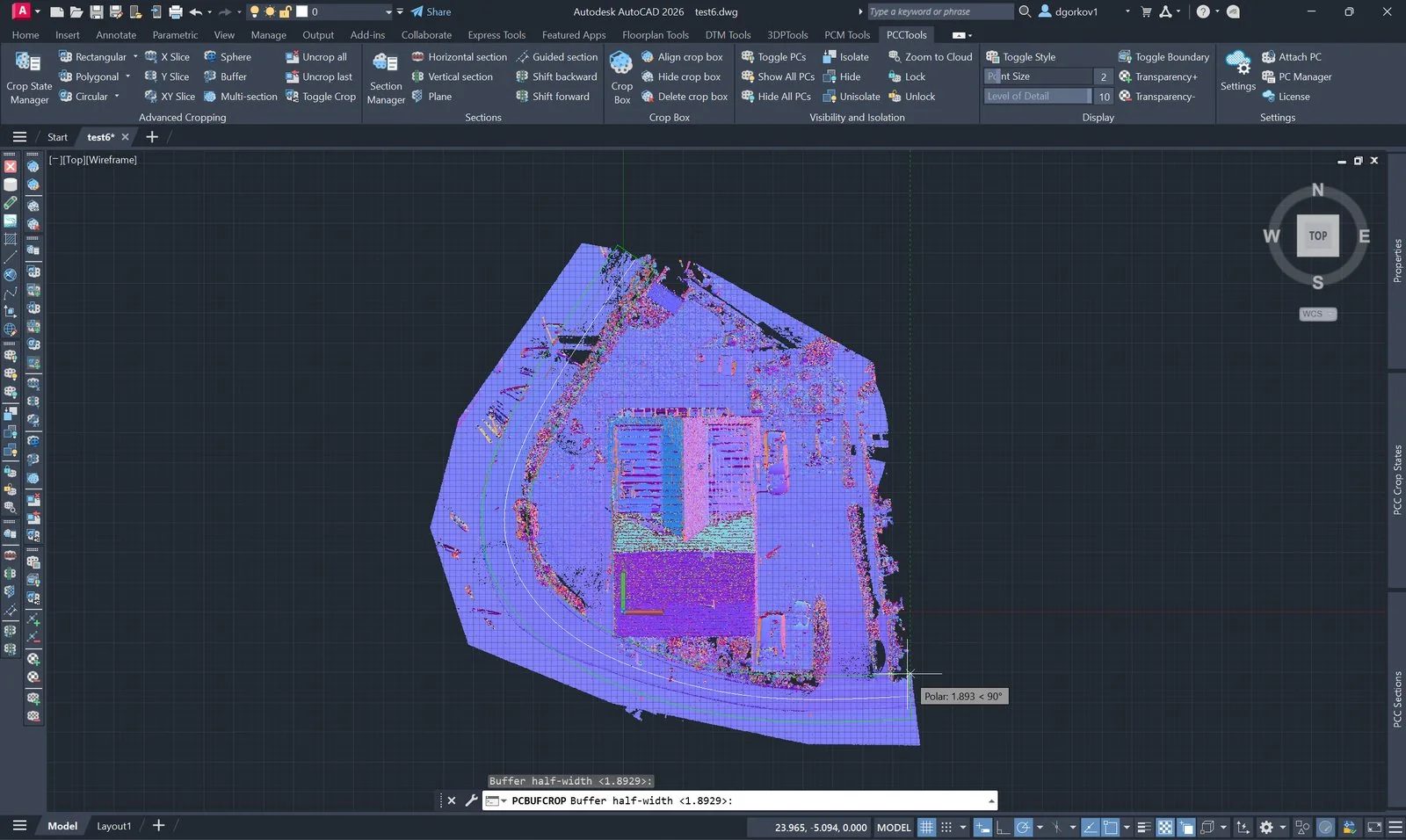Image resolution: width=1406 pixels, height=840 pixels.
Task: Click the MODEL space button in status bar
Action: point(894,827)
